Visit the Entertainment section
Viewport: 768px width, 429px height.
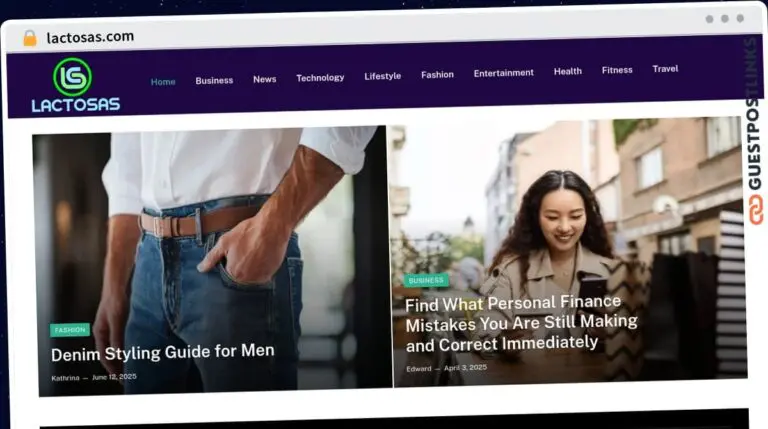click(503, 73)
